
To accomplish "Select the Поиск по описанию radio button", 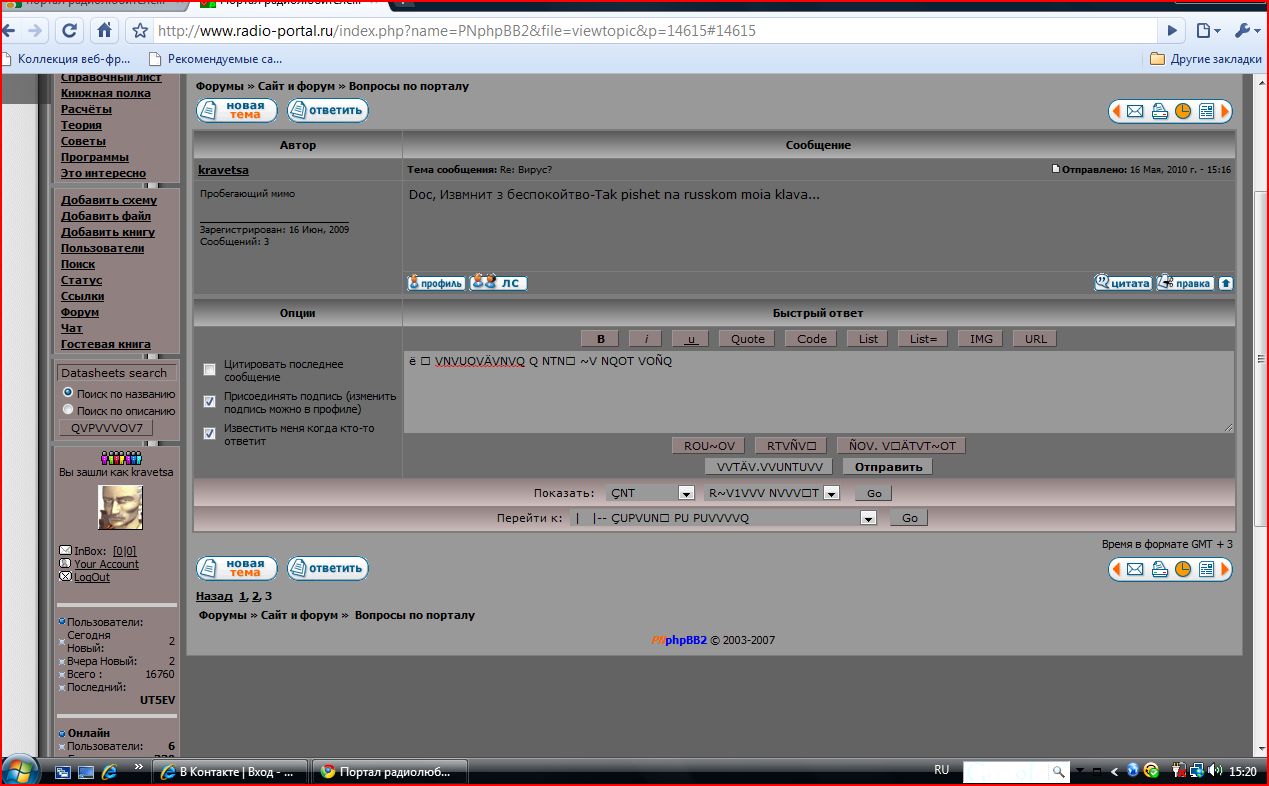I will (x=68, y=410).
